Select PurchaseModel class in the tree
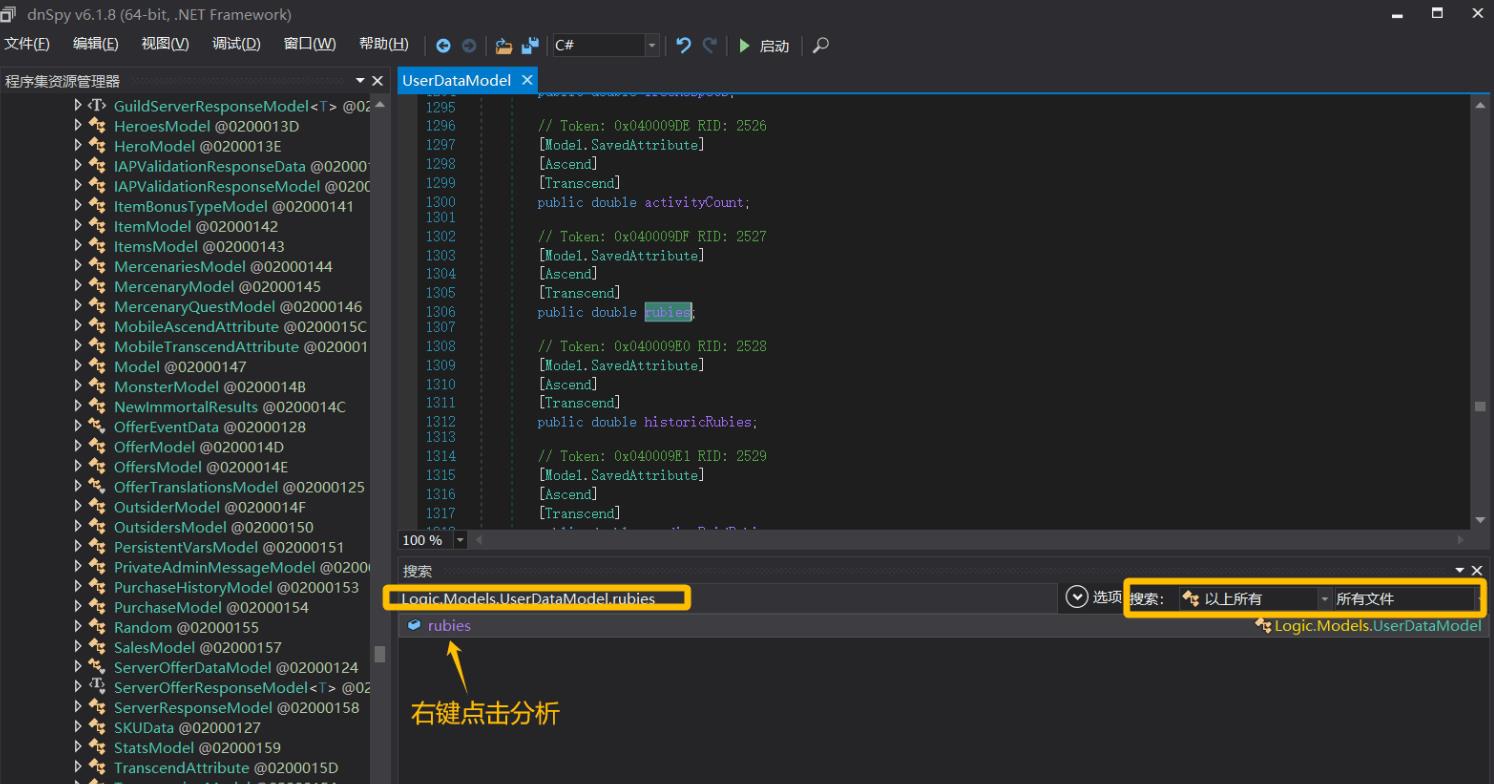 click(211, 607)
